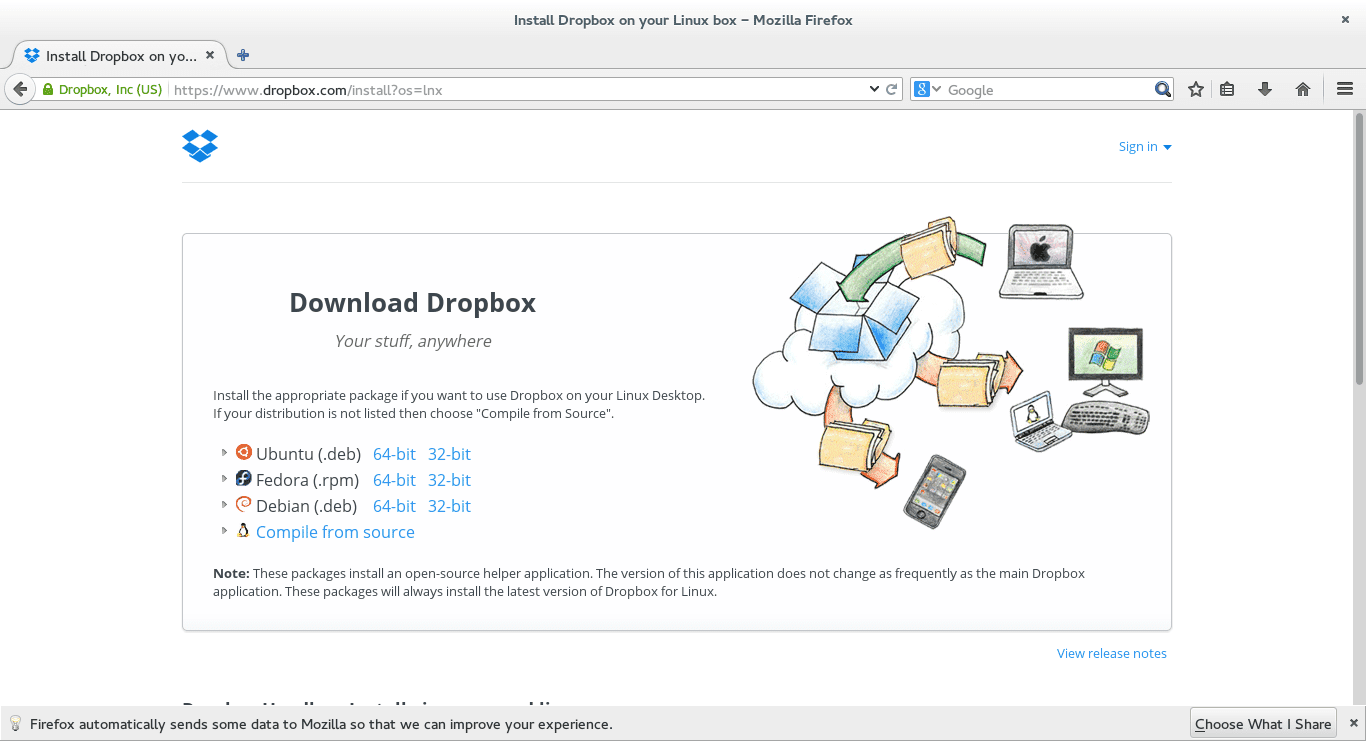
Task: Click the Download Dropbox heading
Action: tap(413, 303)
